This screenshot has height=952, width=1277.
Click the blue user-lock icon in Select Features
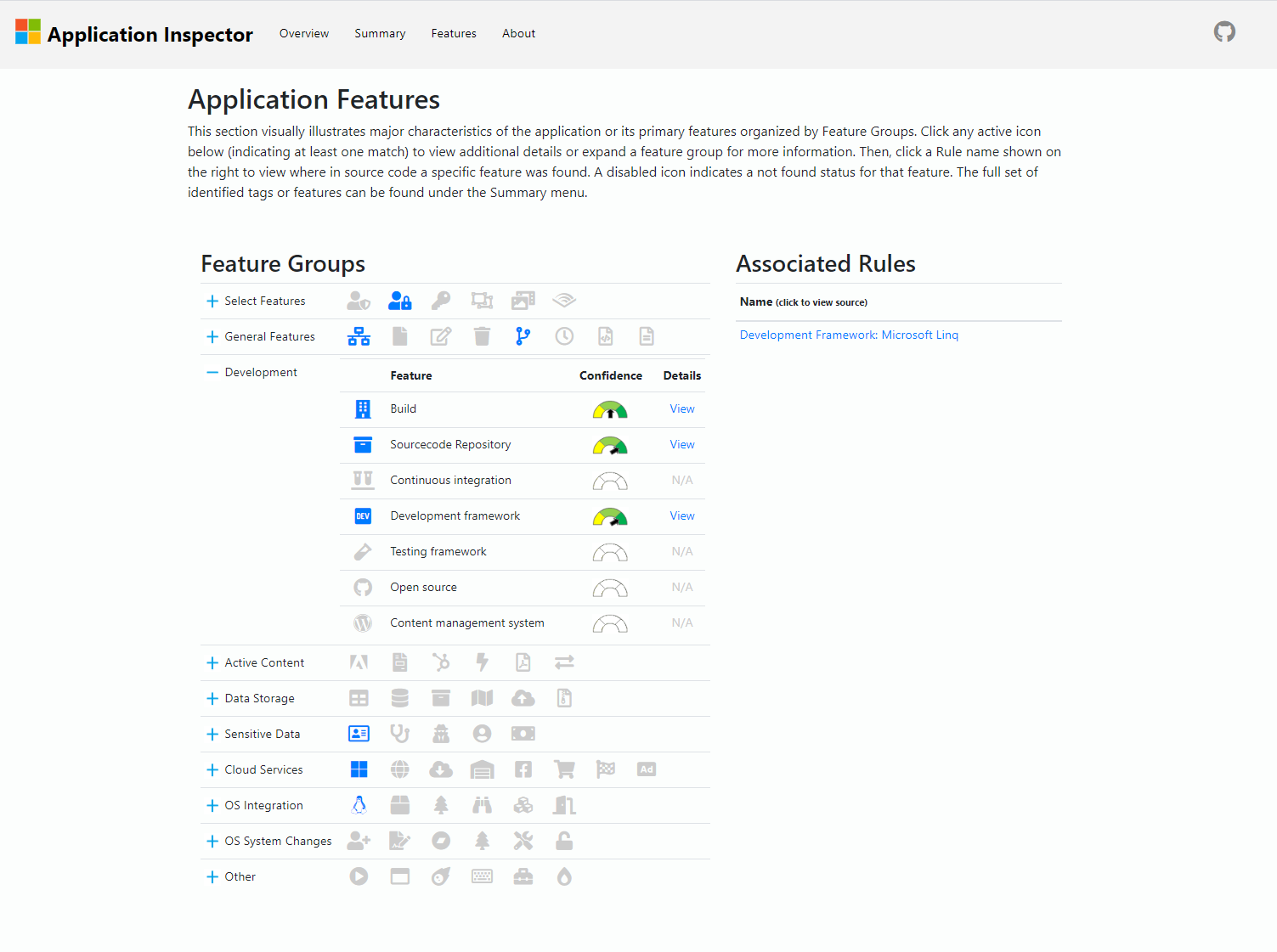(399, 301)
